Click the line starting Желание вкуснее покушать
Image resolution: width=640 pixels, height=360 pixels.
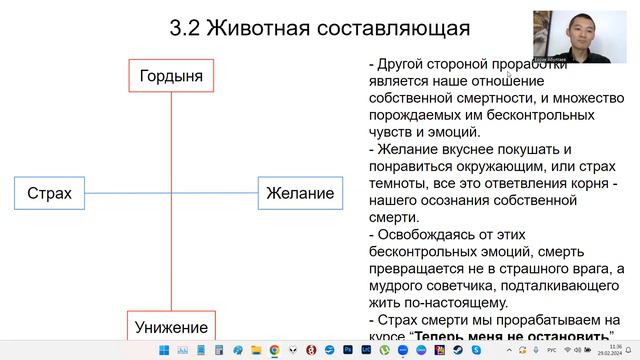click(470, 149)
